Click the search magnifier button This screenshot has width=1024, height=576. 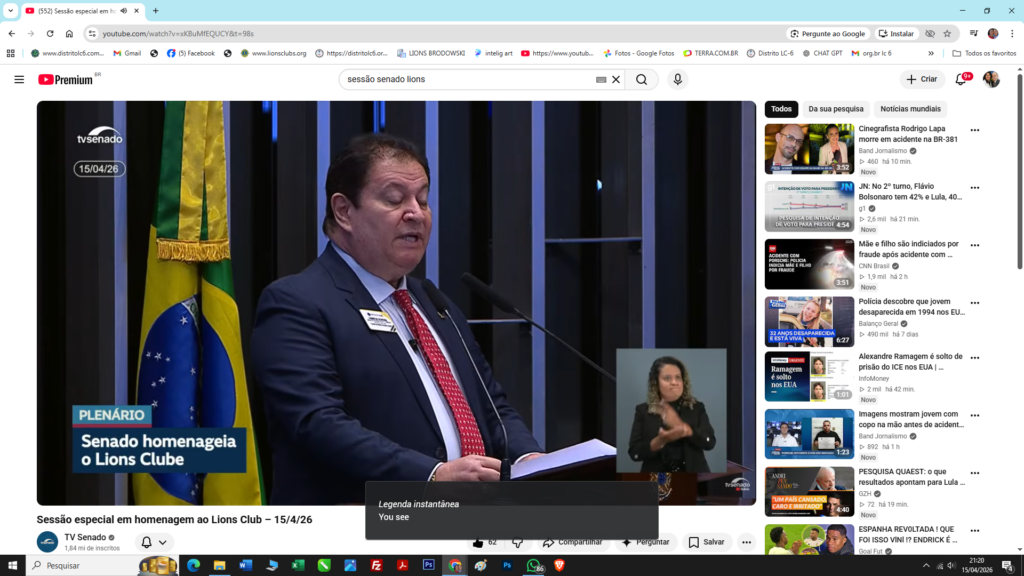click(x=641, y=79)
